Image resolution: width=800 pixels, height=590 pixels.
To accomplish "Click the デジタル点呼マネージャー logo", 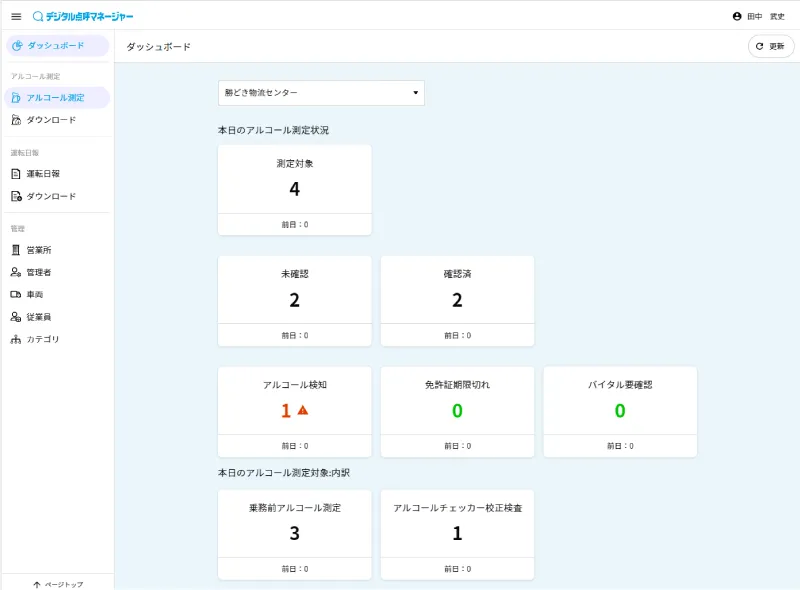I will tap(83, 16).
